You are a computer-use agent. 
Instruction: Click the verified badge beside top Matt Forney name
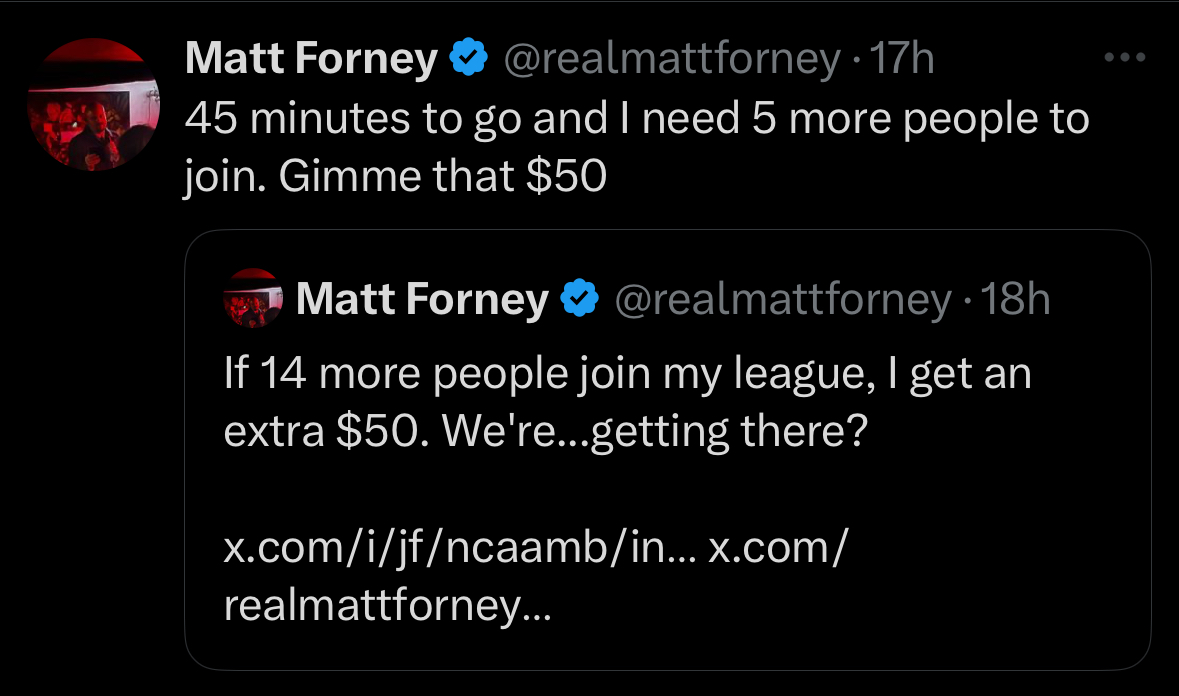[x=466, y=60]
